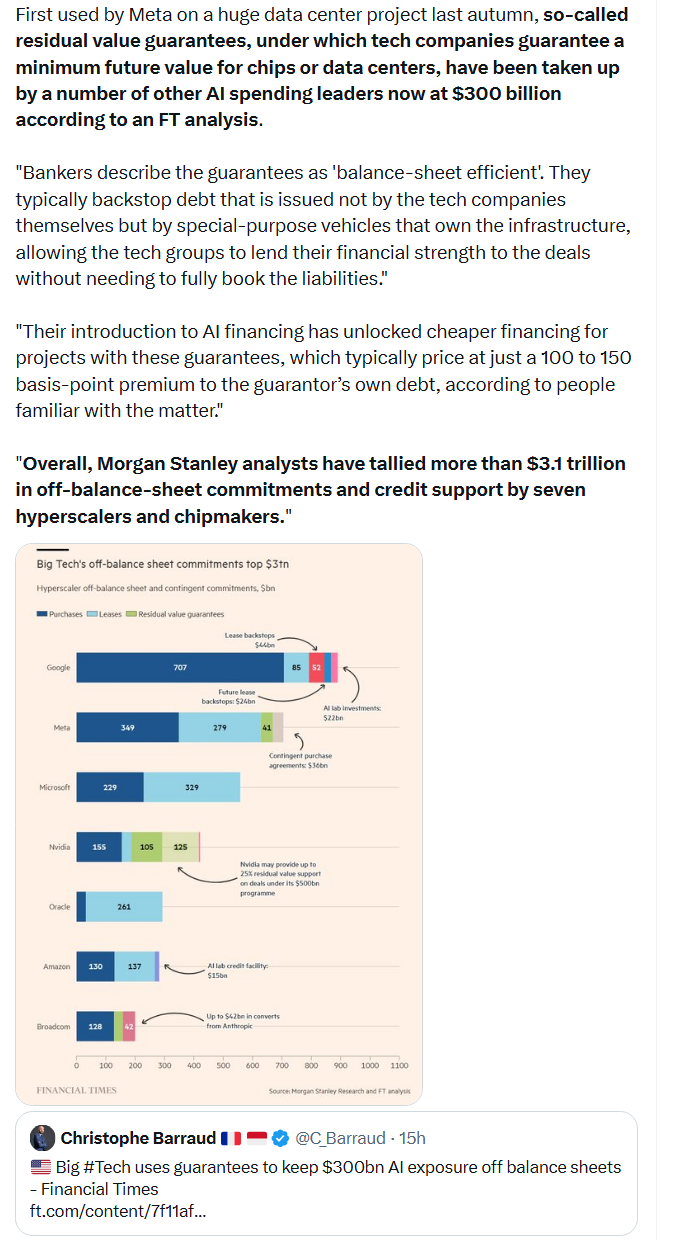Click the light blue Leases legend swatch

[92, 614]
